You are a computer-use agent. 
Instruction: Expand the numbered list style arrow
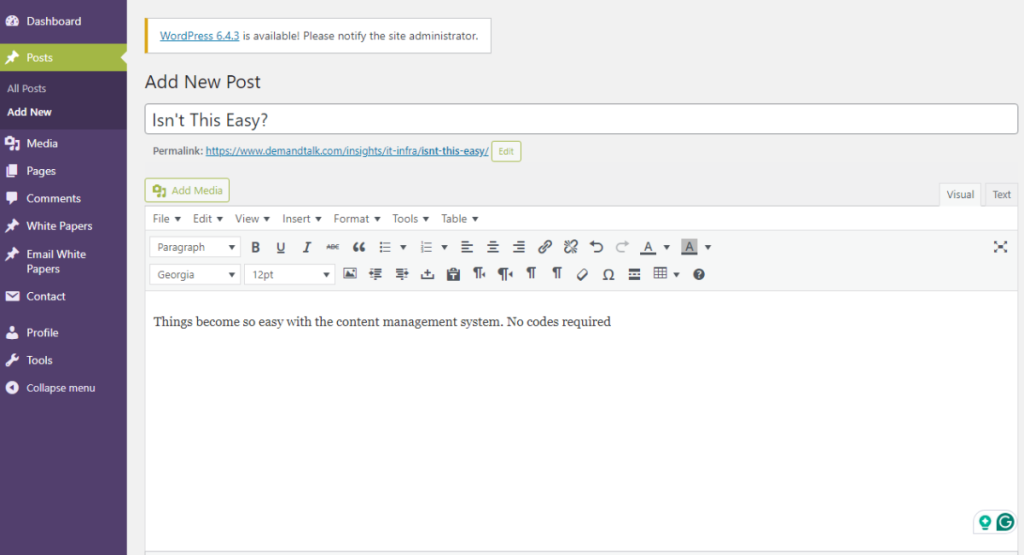[444, 247]
